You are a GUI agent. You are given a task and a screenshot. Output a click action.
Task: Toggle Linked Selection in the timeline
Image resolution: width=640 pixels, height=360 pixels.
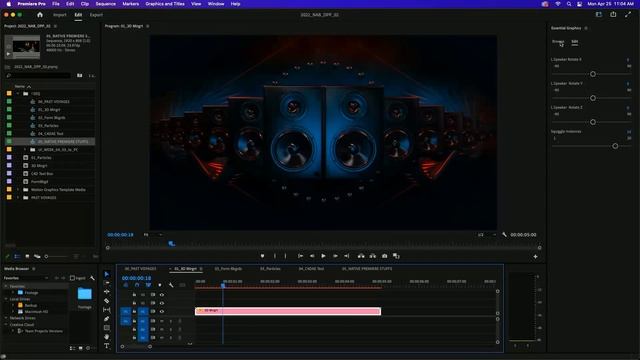(148, 285)
